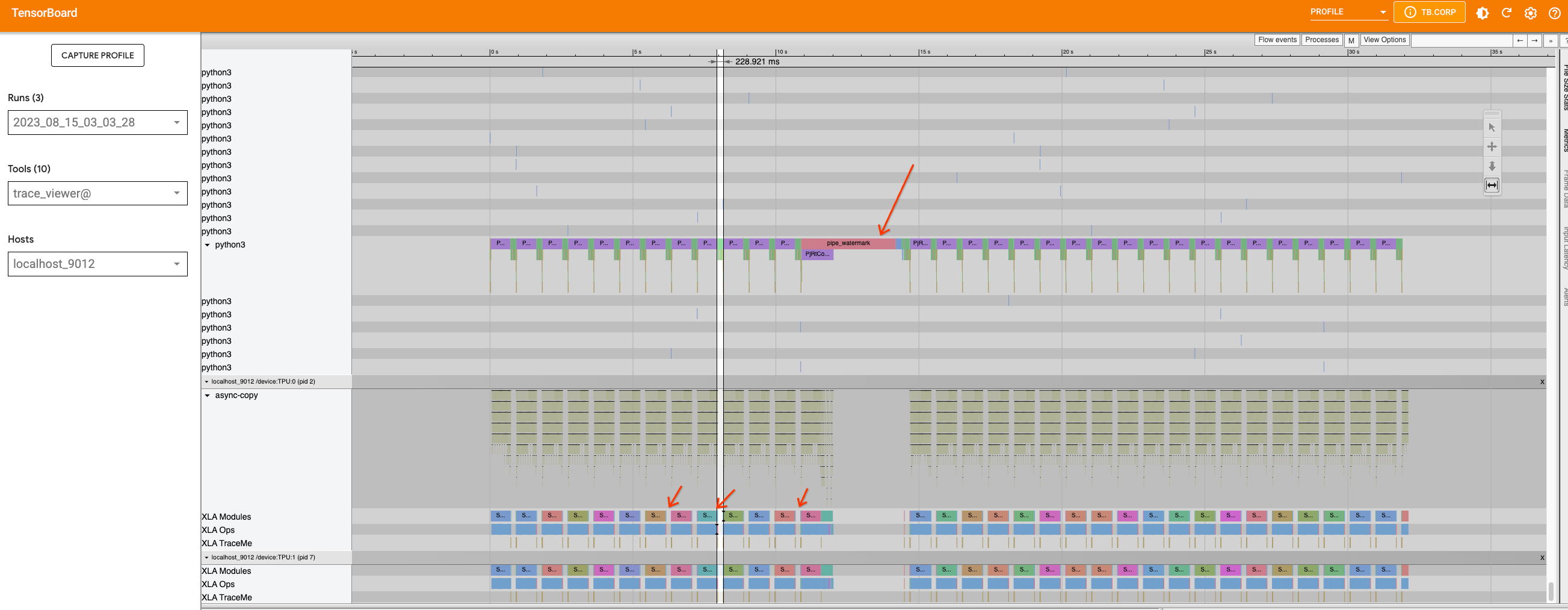Reload data with the refresh icon
This screenshot has width=1568, height=610.
(1507, 13)
